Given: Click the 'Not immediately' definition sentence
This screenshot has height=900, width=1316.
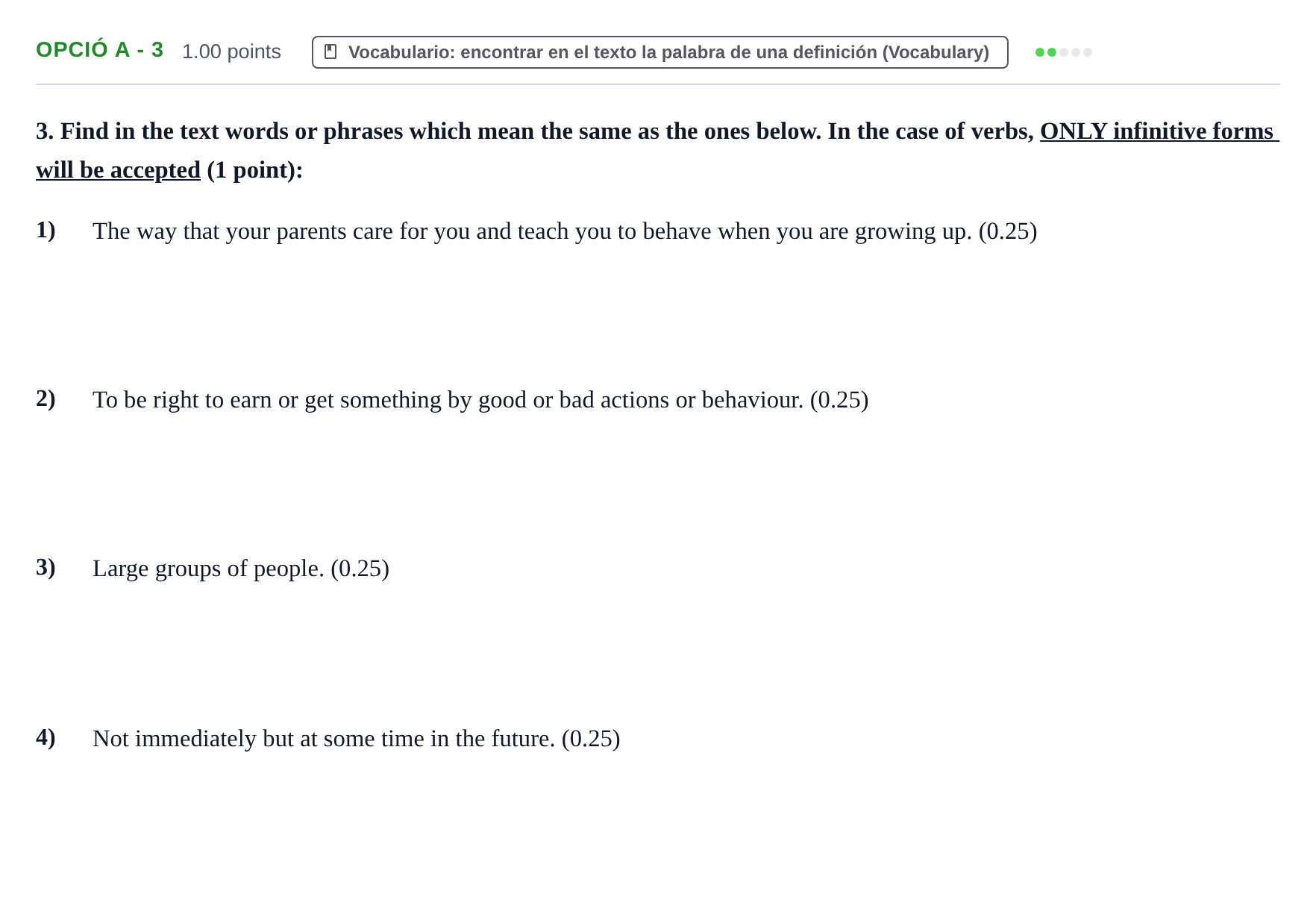Looking at the screenshot, I should (x=357, y=739).
